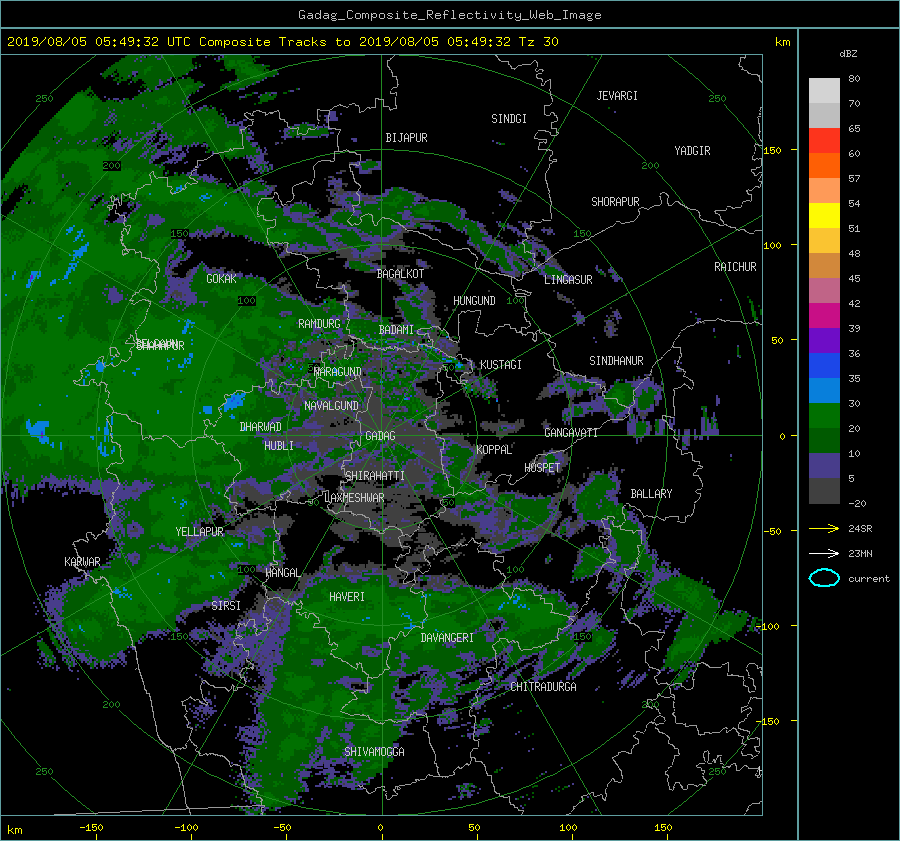Image resolution: width=900 pixels, height=841 pixels.
Task: Click the HAVERI city label
Action: 347,597
